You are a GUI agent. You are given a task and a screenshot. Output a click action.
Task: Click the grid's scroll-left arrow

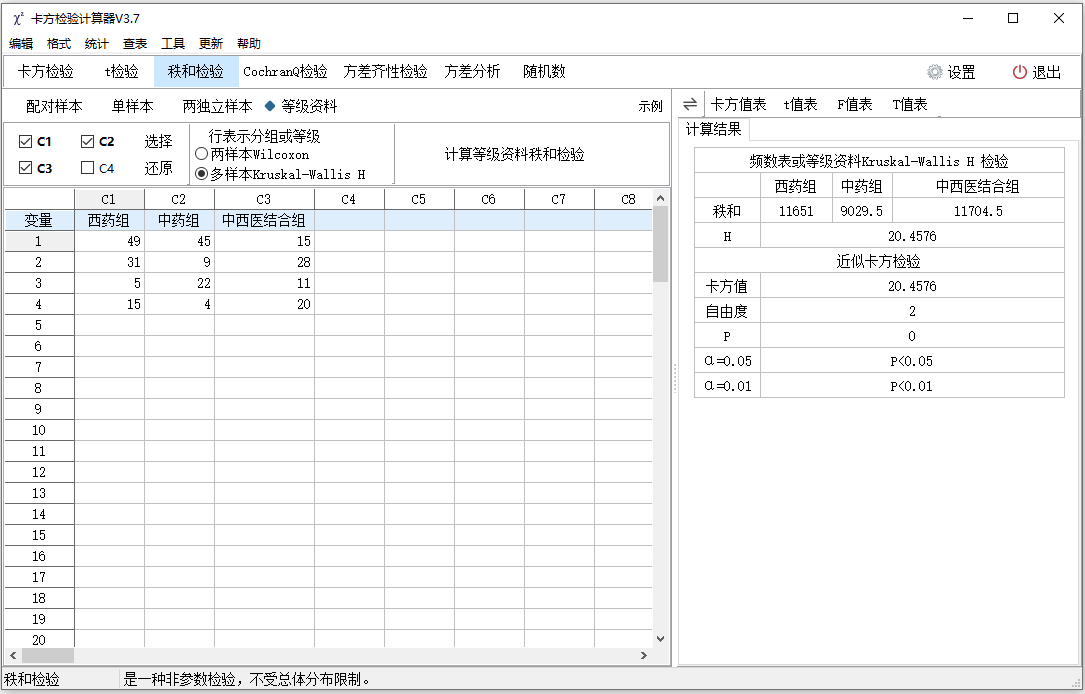point(13,655)
